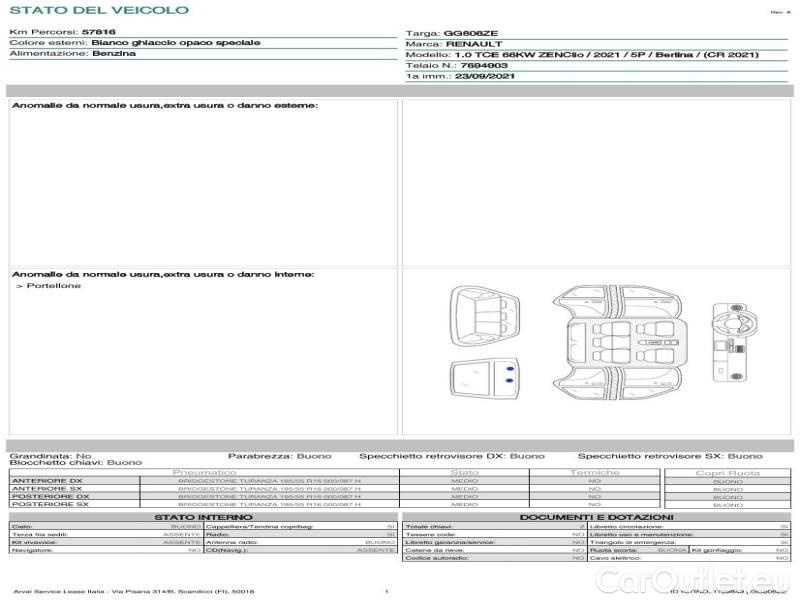Image resolution: width=800 pixels, height=600 pixels.
Task: Click the 'STATO DEL VEICOLO' heading
Action: click(99, 10)
